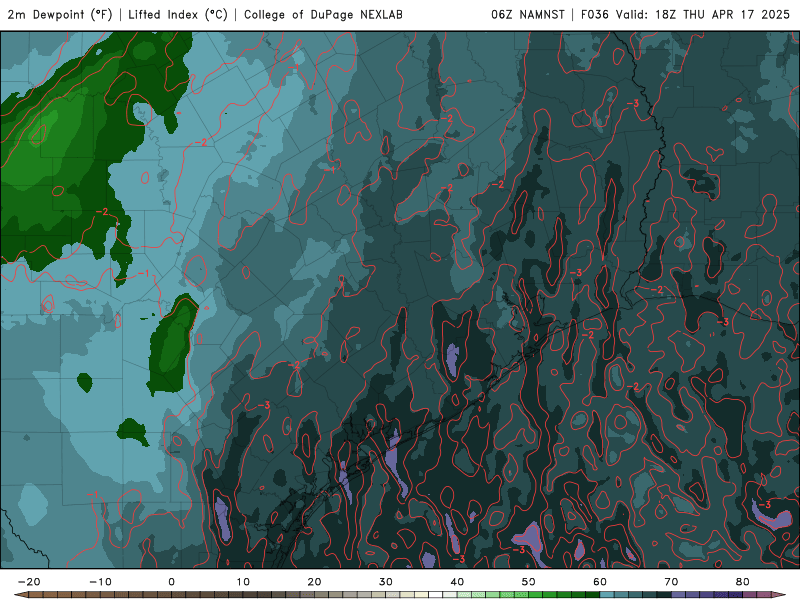Click the 20 label on the color scale

[314, 582]
